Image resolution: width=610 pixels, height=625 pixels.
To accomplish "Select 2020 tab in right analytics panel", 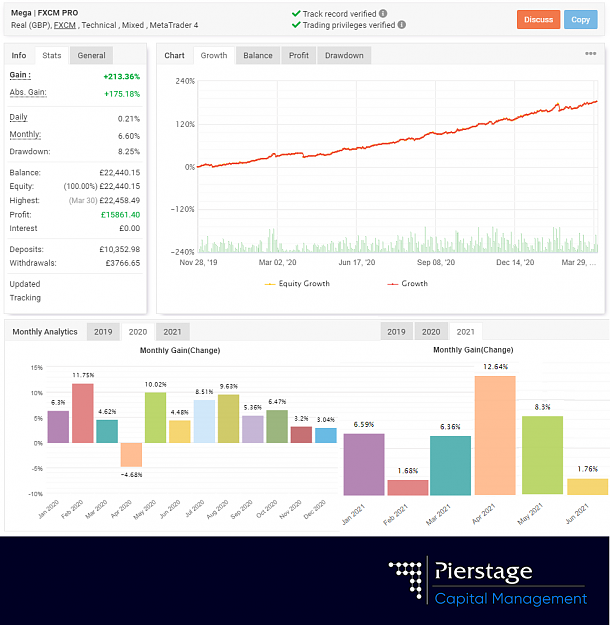I will 431,332.
